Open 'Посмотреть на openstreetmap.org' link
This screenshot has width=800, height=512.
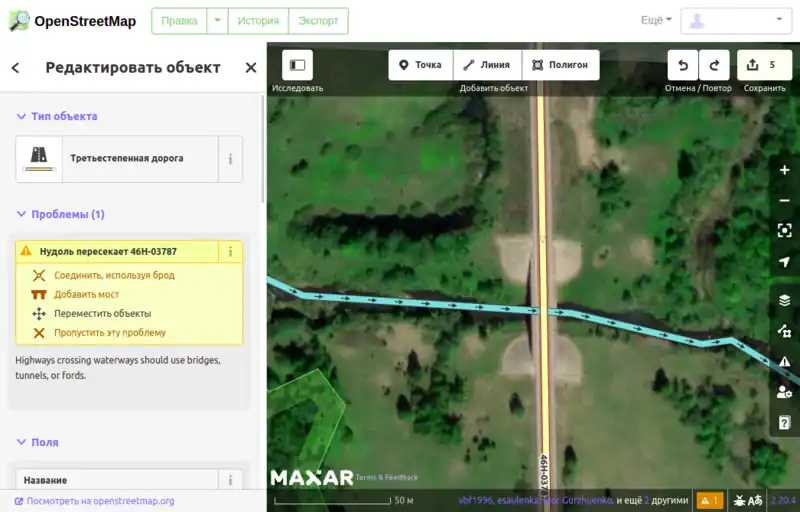point(100,501)
